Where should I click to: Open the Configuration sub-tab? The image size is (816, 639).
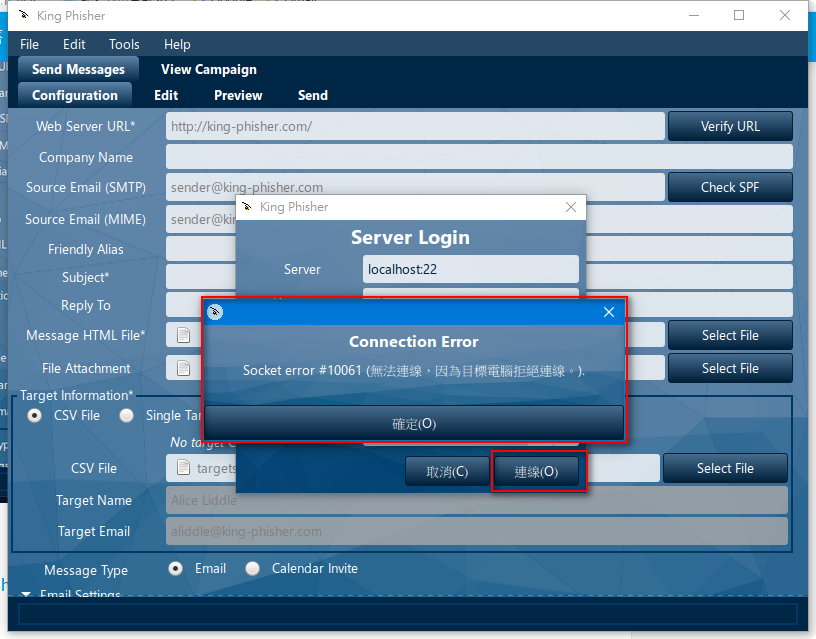click(x=75, y=95)
